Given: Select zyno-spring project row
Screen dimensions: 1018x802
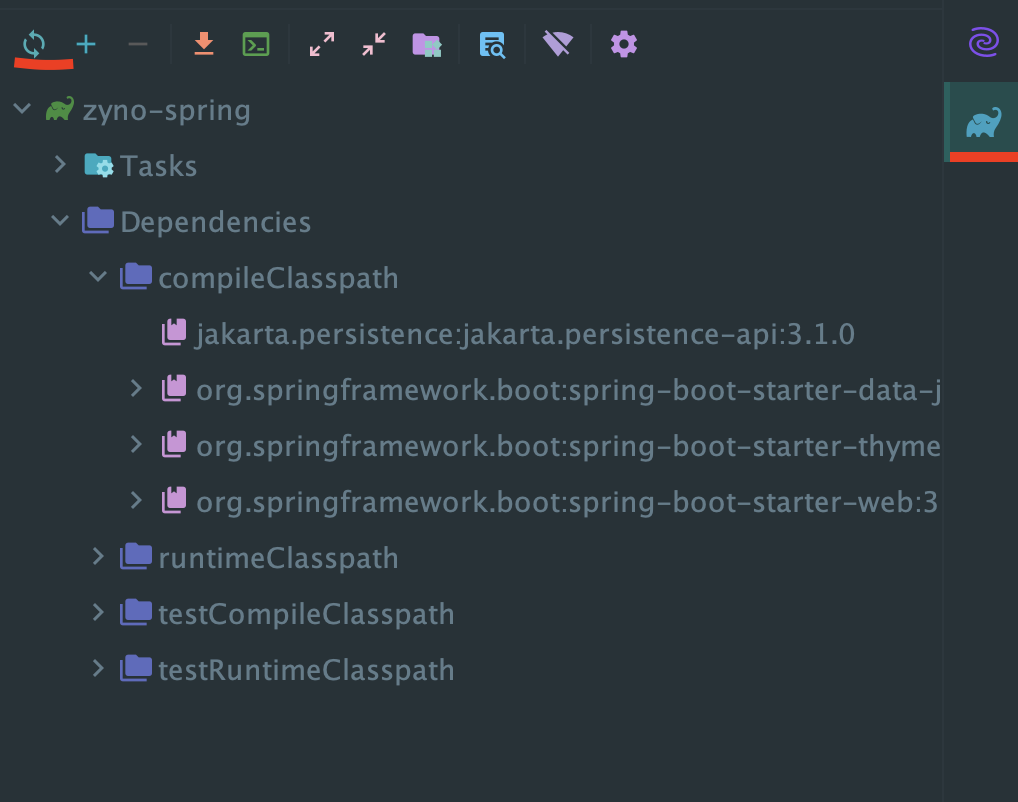Looking at the screenshot, I should (x=471, y=110).
